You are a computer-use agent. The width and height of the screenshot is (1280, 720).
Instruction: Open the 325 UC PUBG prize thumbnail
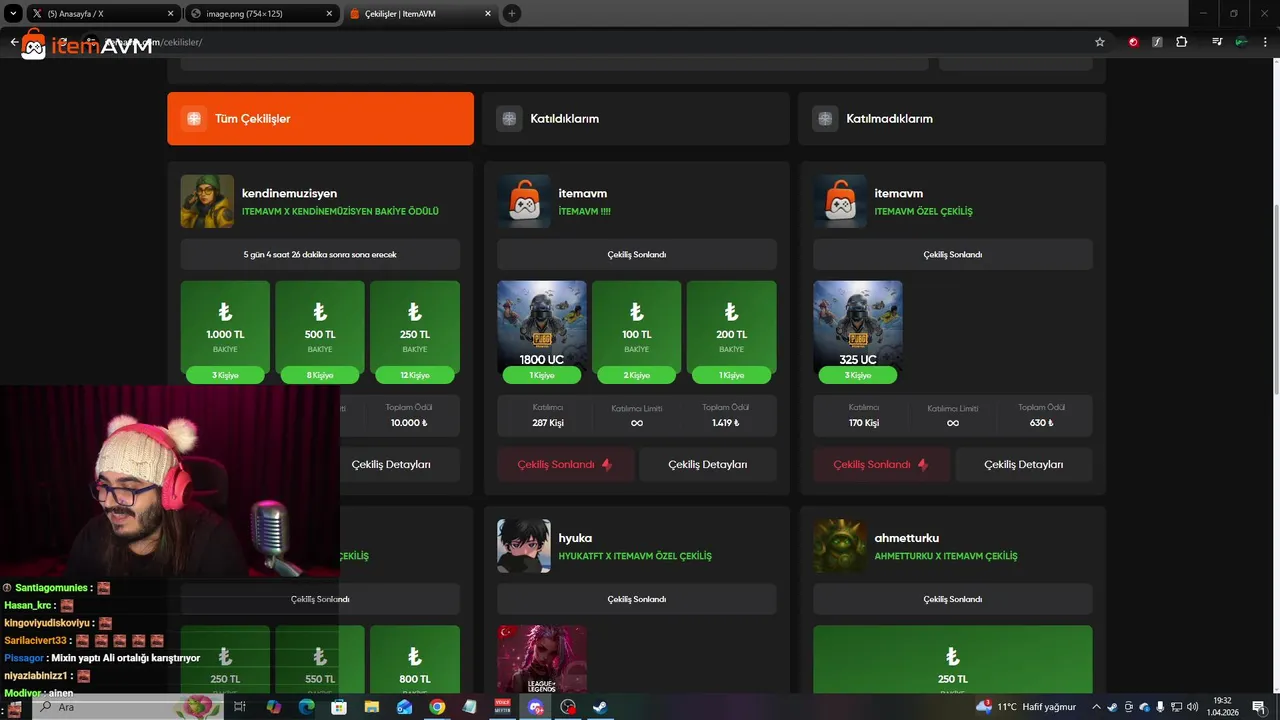click(857, 326)
